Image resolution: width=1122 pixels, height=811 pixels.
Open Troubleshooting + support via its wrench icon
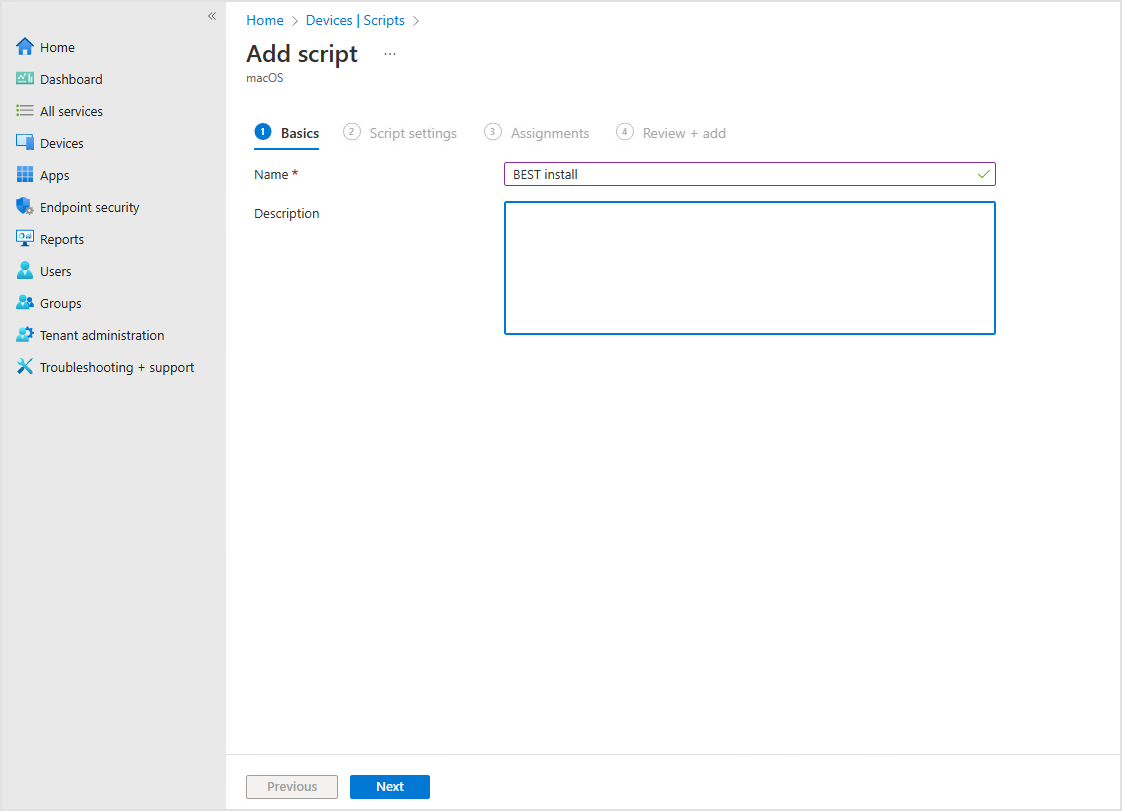click(24, 366)
